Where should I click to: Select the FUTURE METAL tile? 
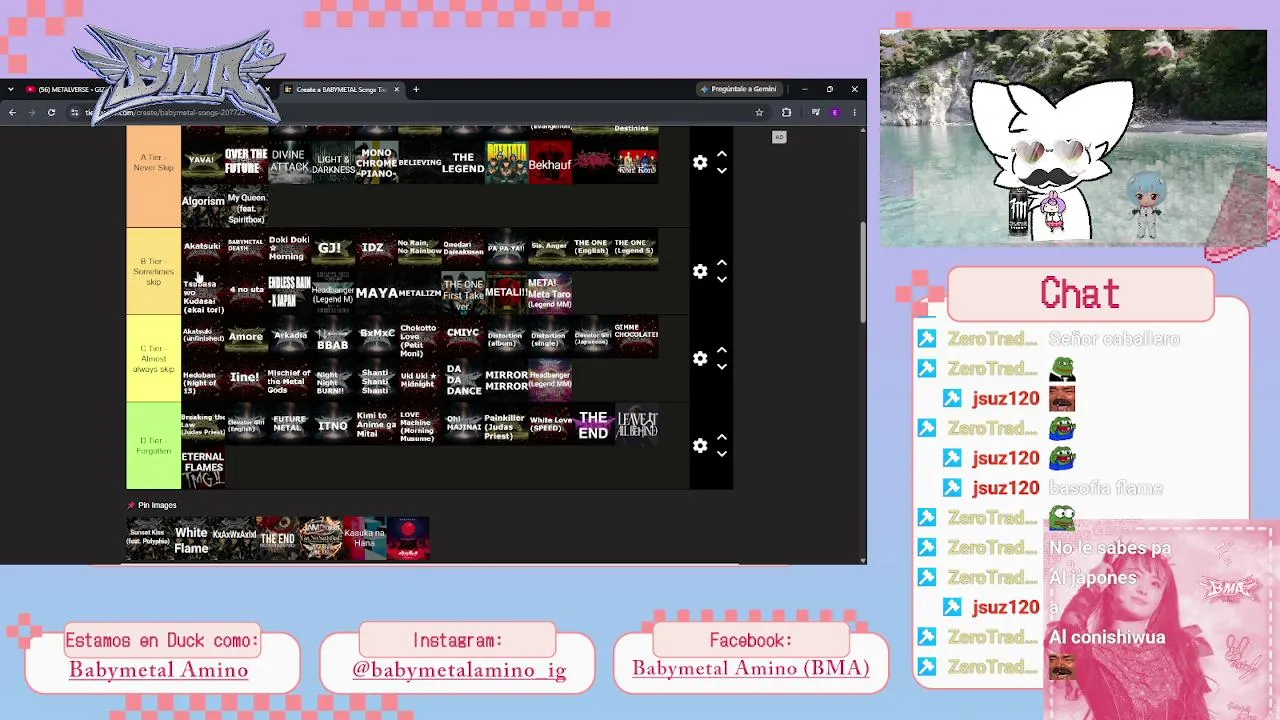(x=289, y=424)
